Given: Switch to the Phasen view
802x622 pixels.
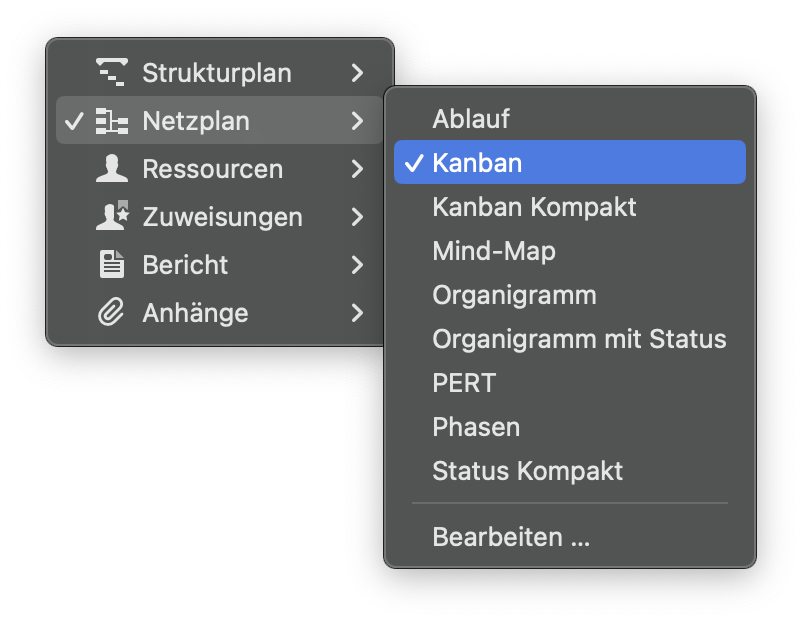Looking at the screenshot, I should pyautogui.click(x=476, y=427).
